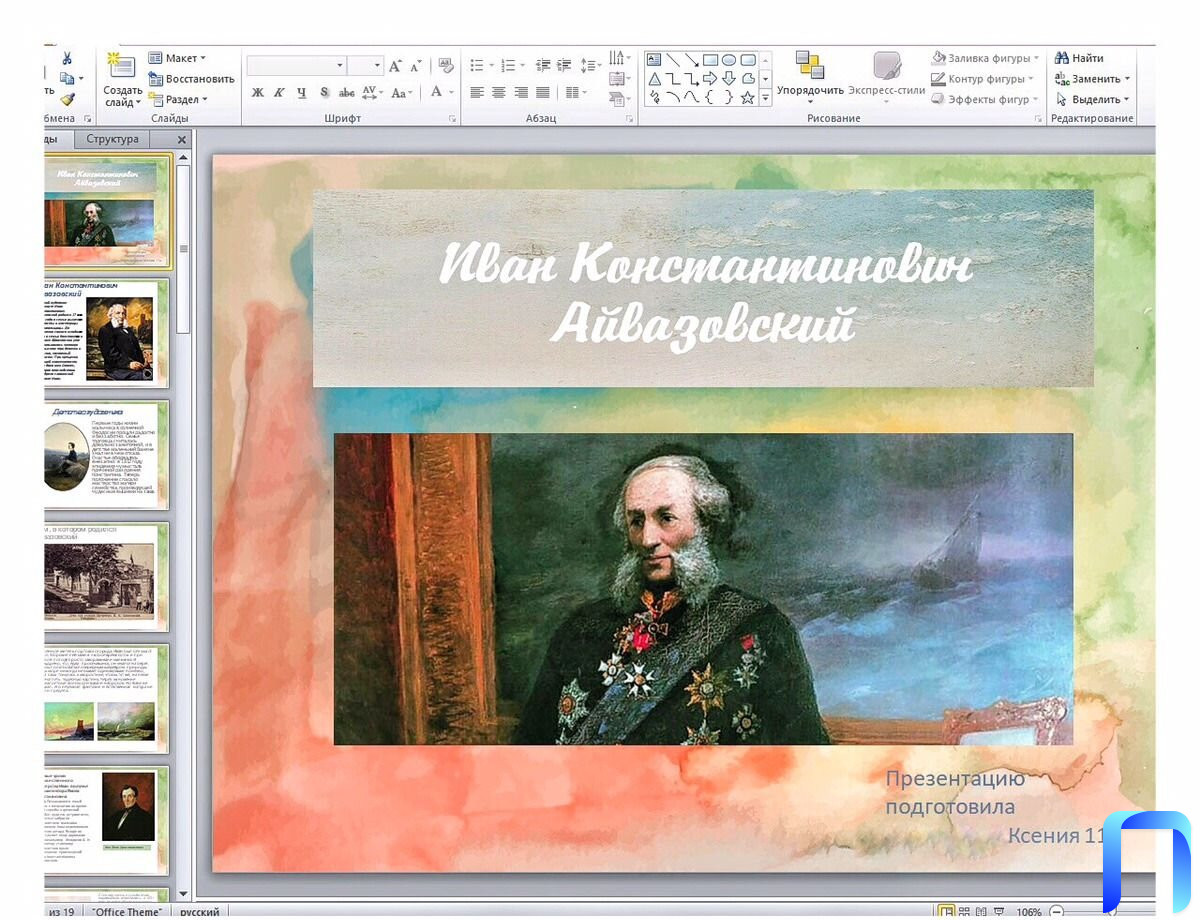Center the paragraph text
This screenshot has height=920, width=1200.
pyautogui.click(x=499, y=93)
